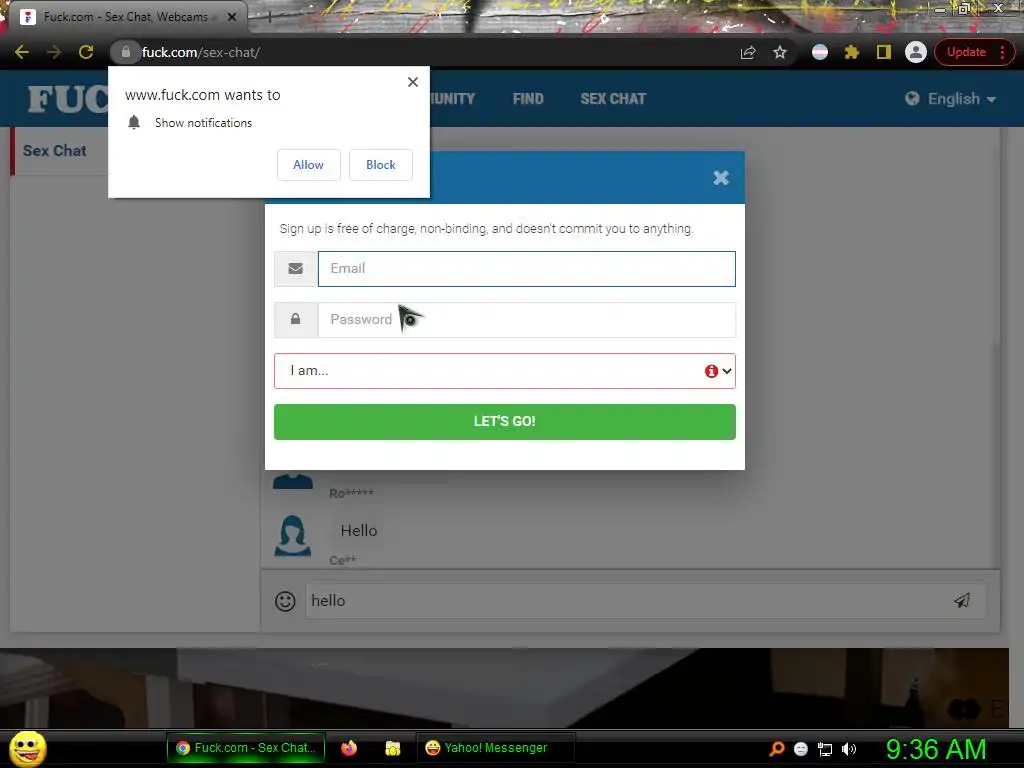The height and width of the screenshot is (768, 1024).
Task: Close the sign-up dialog with X
Action: point(721,178)
